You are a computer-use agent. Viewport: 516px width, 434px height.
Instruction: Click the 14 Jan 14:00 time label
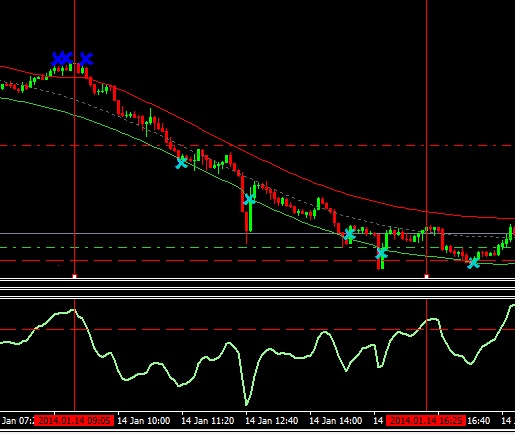[x=336, y=421]
